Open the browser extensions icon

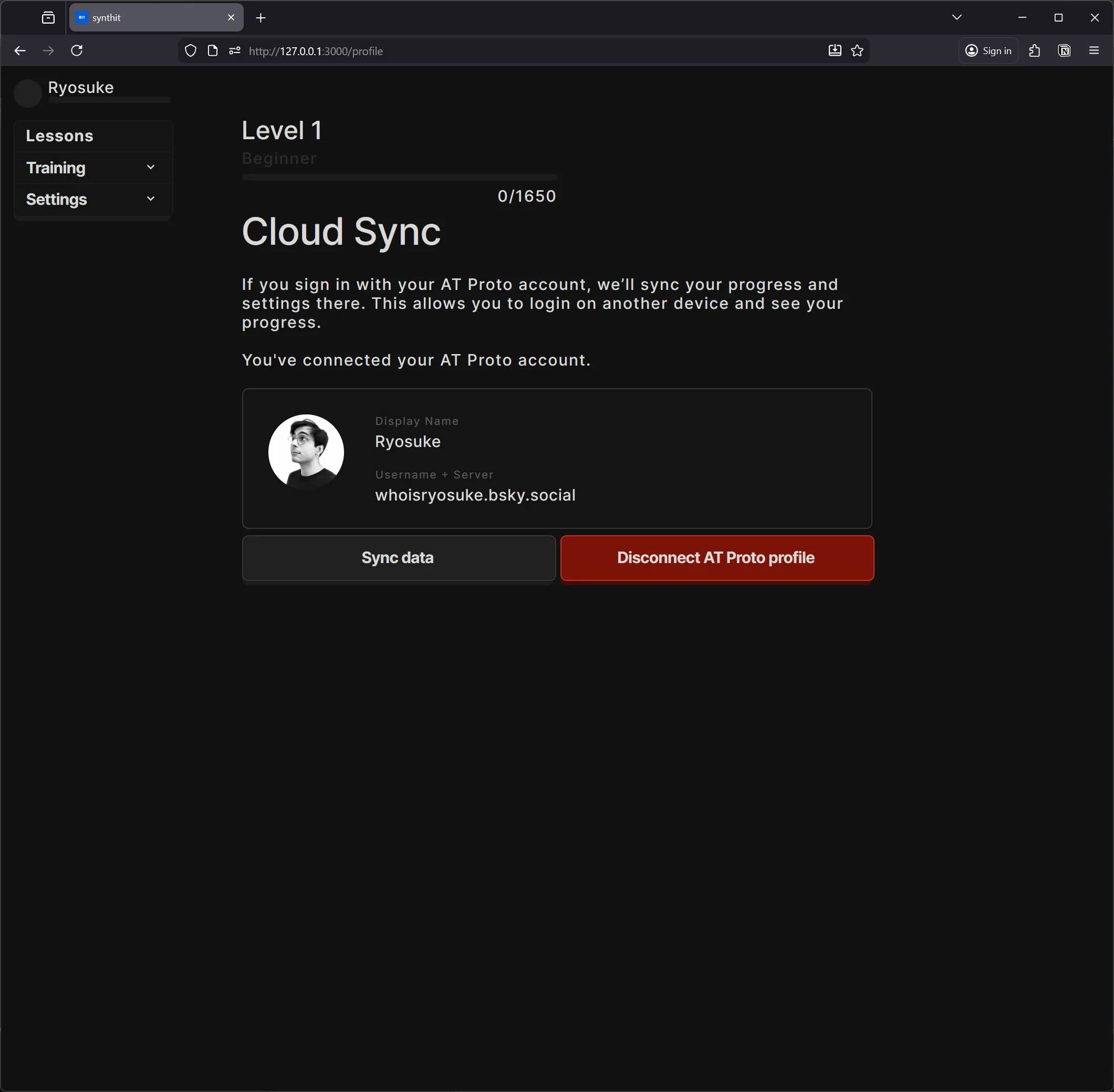[1034, 50]
